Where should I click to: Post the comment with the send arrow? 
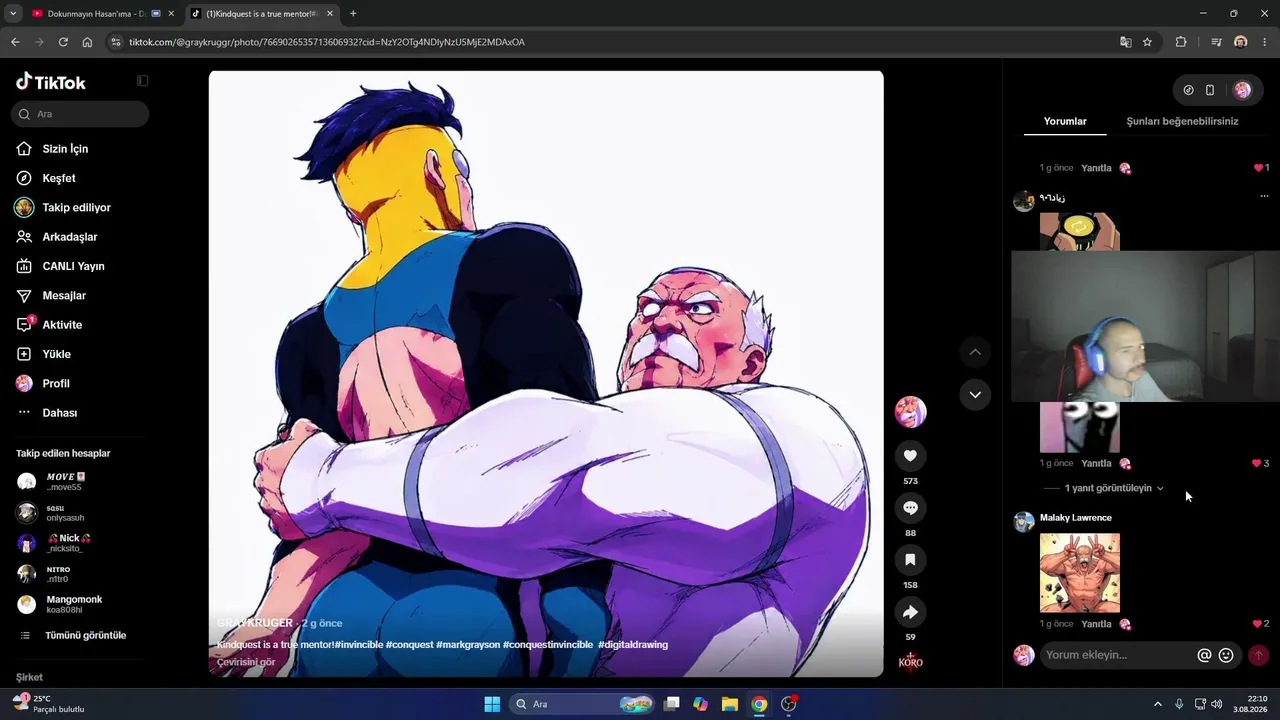pos(1258,655)
